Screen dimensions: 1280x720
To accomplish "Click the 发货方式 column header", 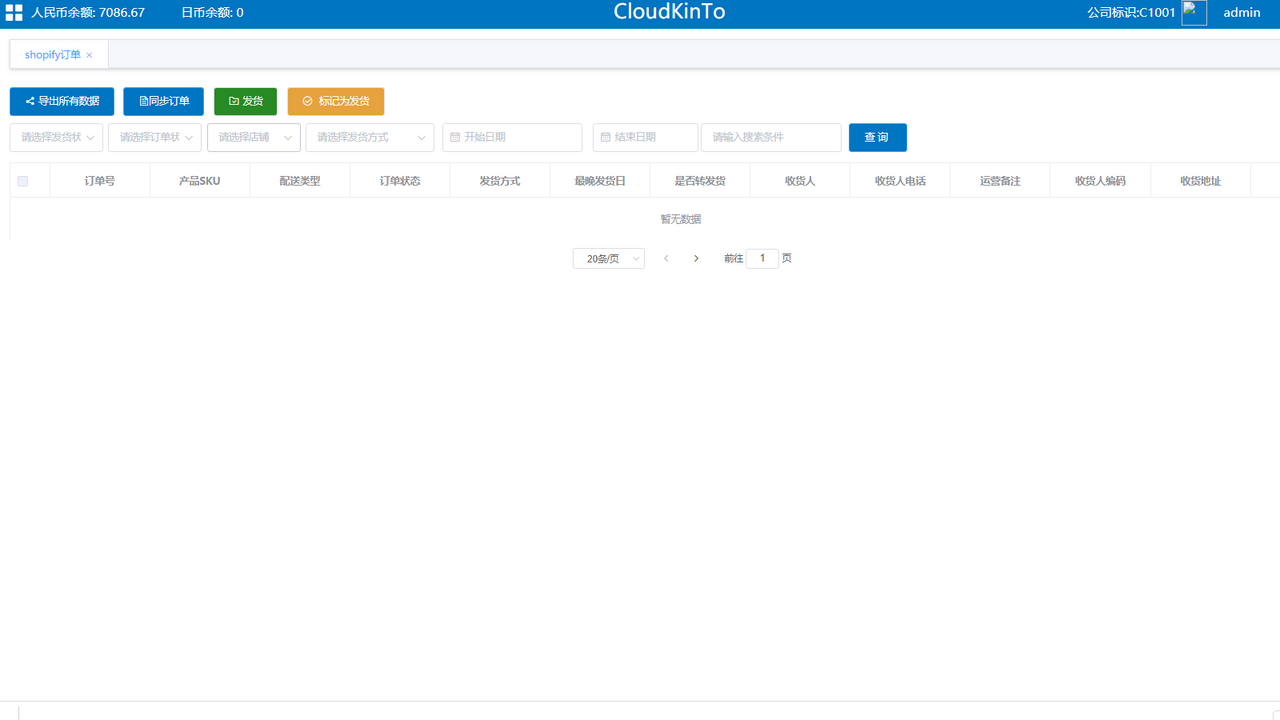I will point(500,181).
